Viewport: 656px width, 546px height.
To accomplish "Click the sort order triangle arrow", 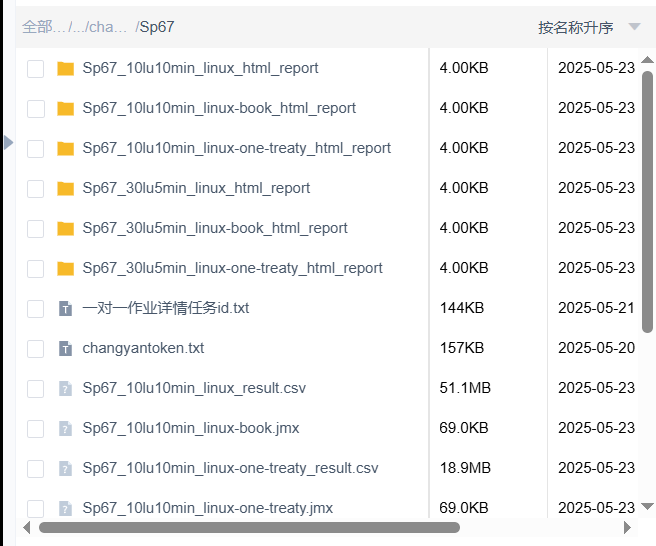I will 634,27.
